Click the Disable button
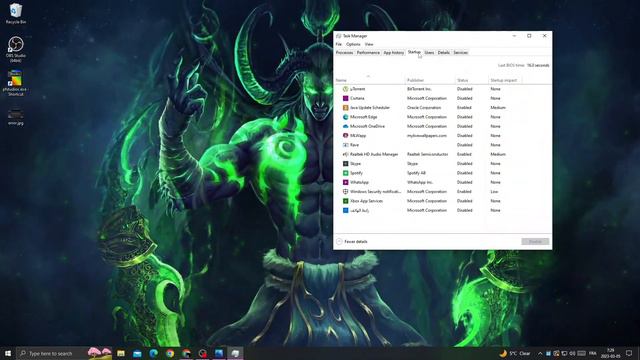 pyautogui.click(x=535, y=242)
